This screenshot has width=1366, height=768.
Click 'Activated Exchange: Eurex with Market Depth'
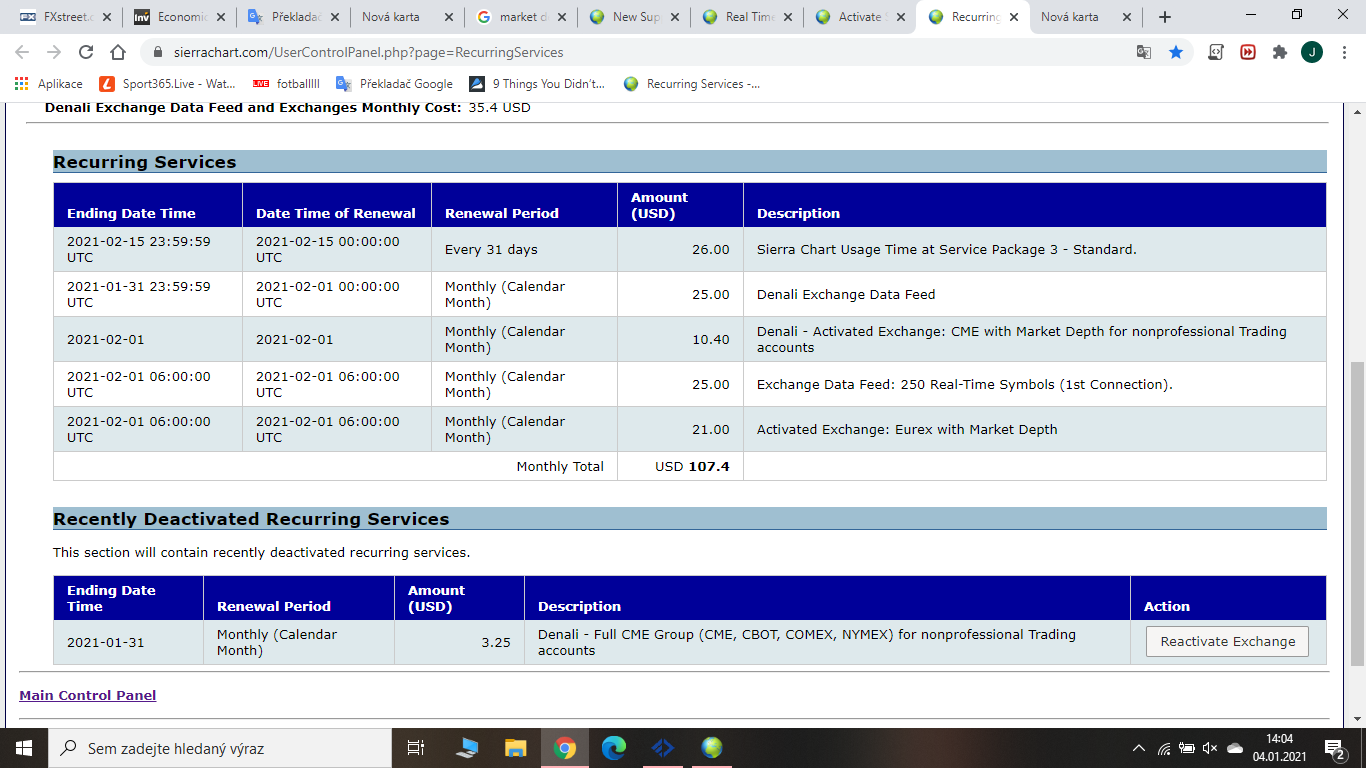pyautogui.click(x=907, y=430)
